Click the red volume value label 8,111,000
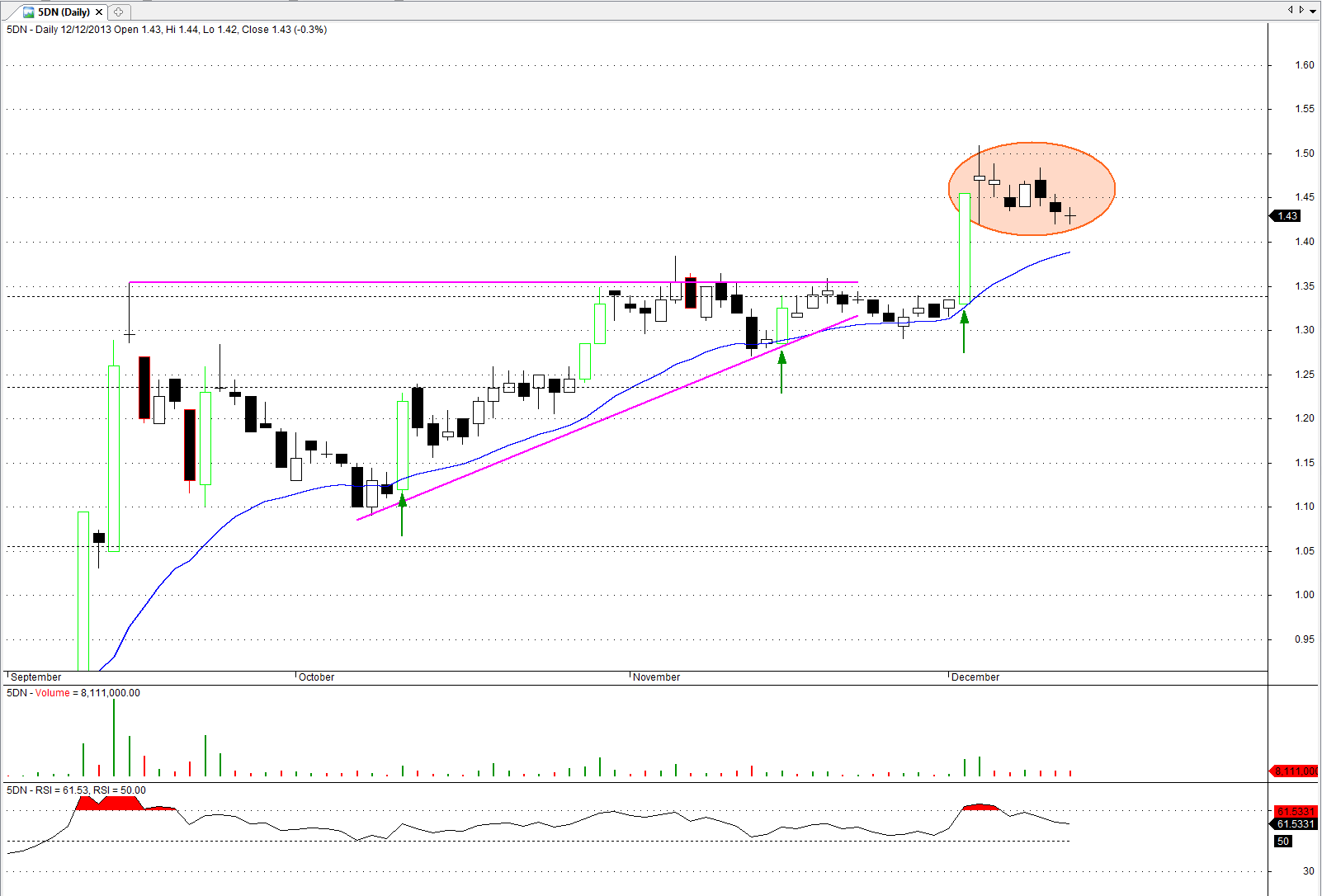The image size is (1322, 896). pos(1295,771)
